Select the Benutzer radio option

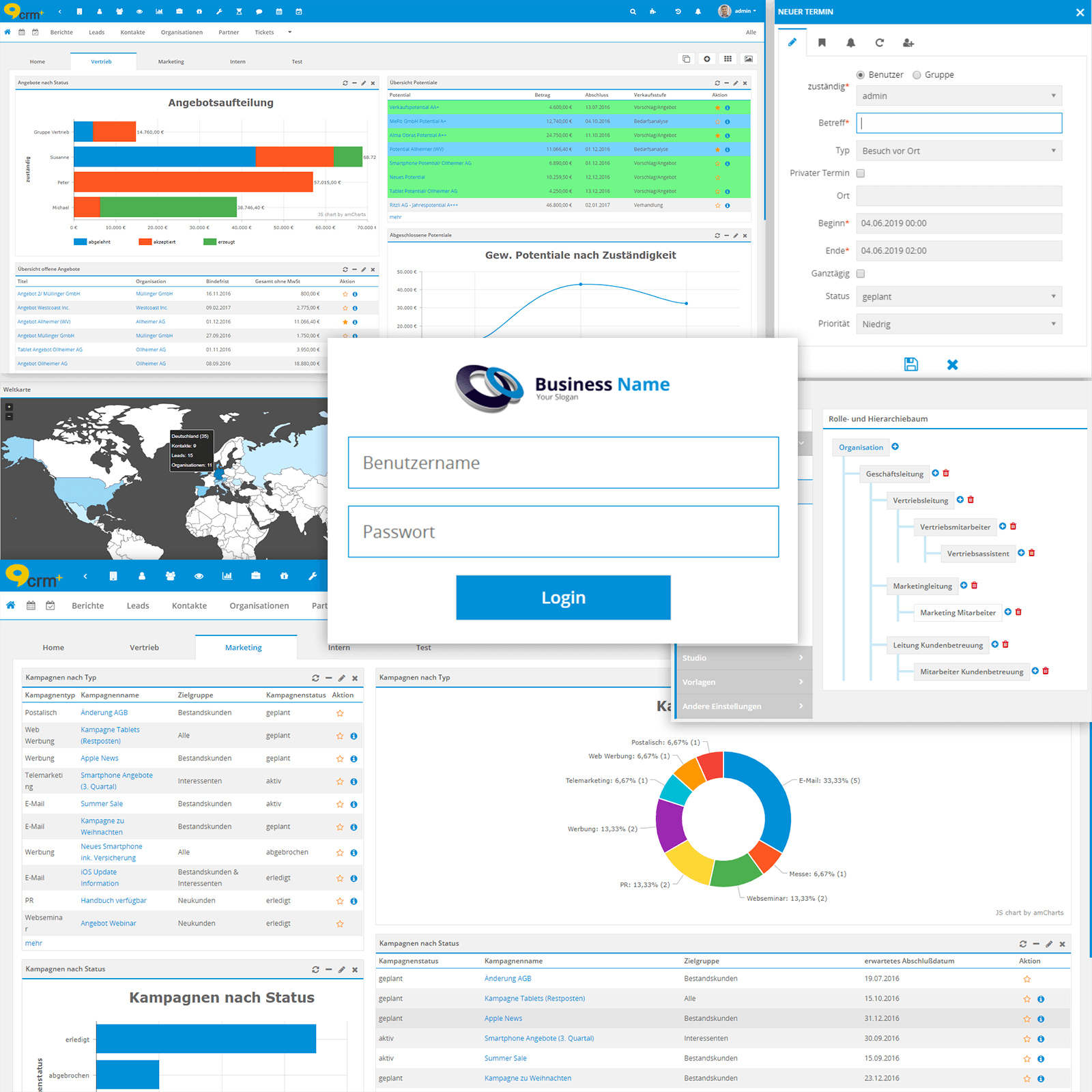pos(861,75)
